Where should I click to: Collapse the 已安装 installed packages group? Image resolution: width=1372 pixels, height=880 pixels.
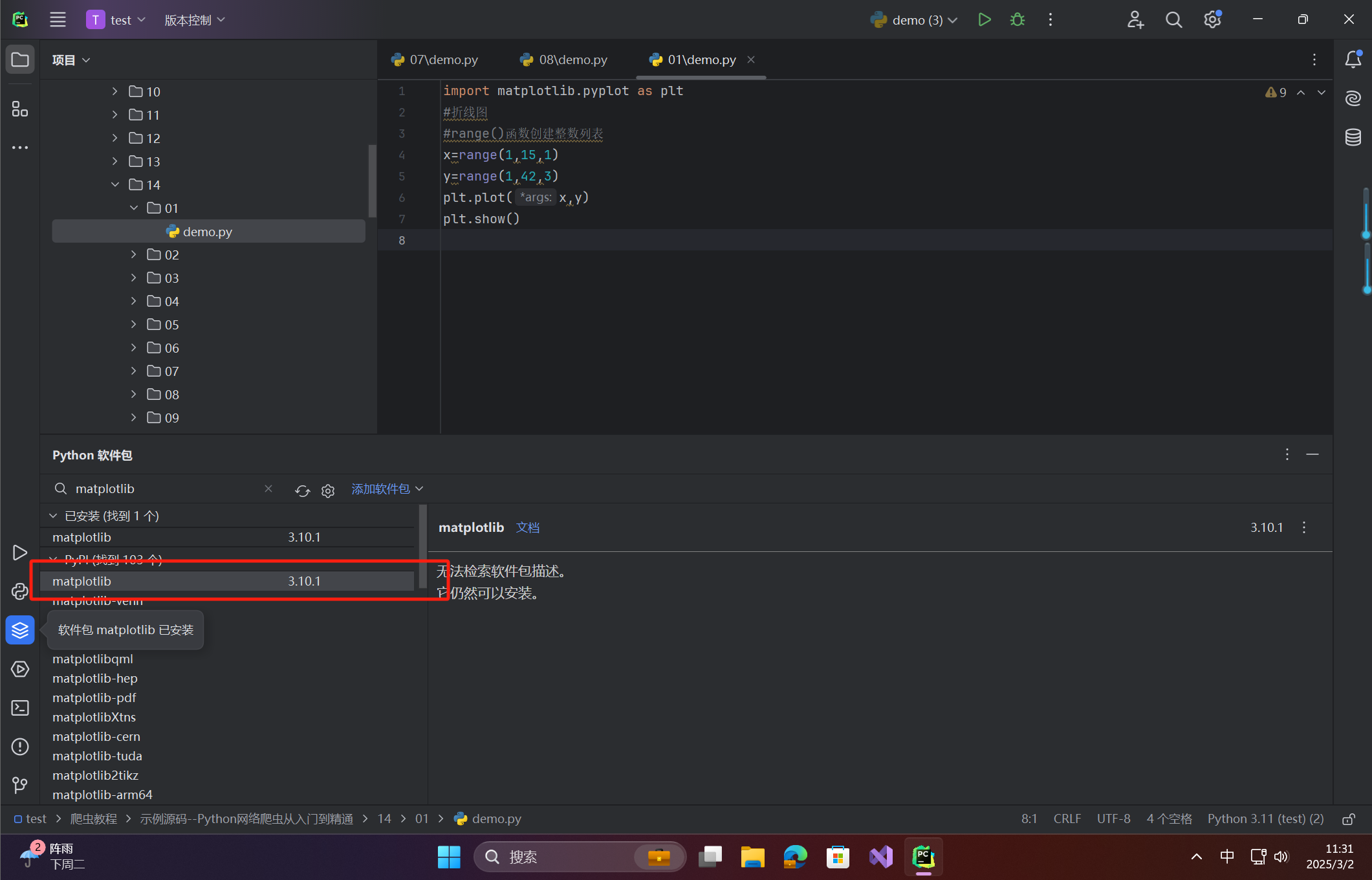pos(53,516)
